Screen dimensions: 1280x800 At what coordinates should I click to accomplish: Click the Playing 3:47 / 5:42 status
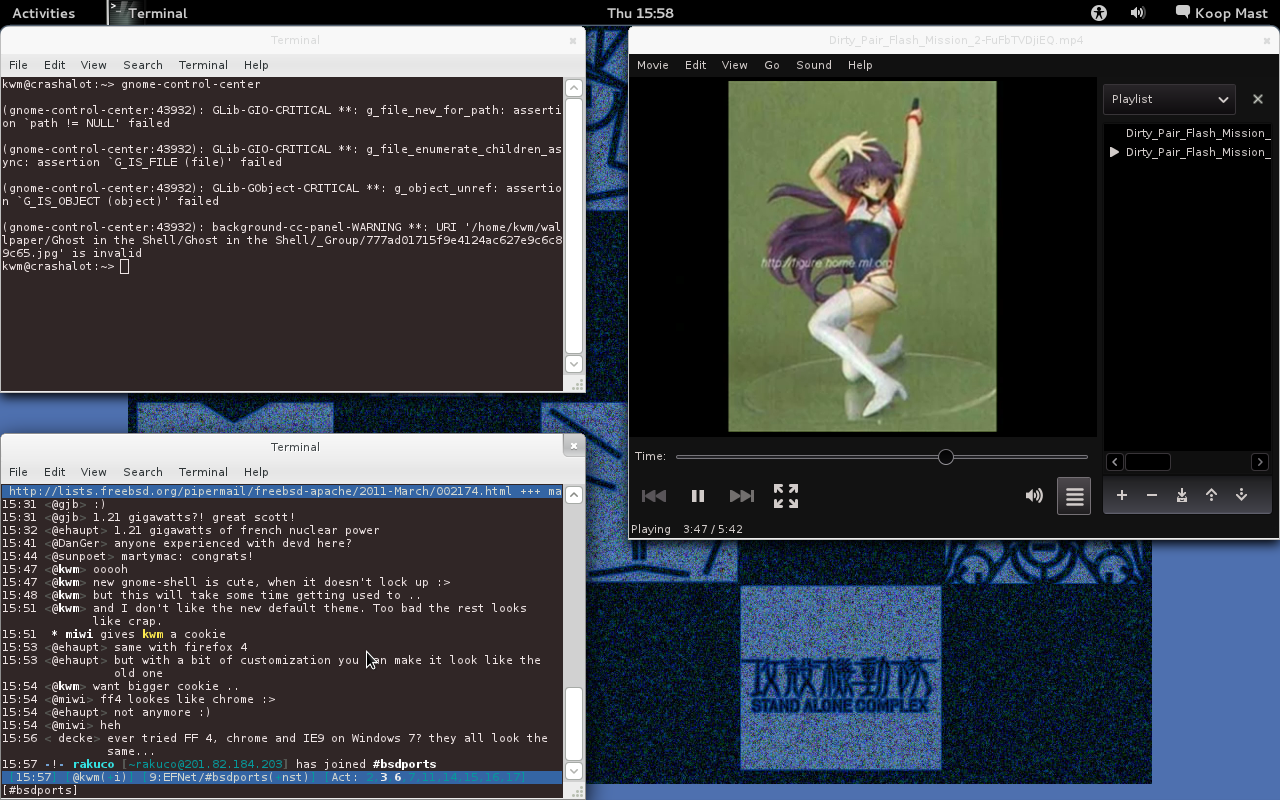(687, 529)
